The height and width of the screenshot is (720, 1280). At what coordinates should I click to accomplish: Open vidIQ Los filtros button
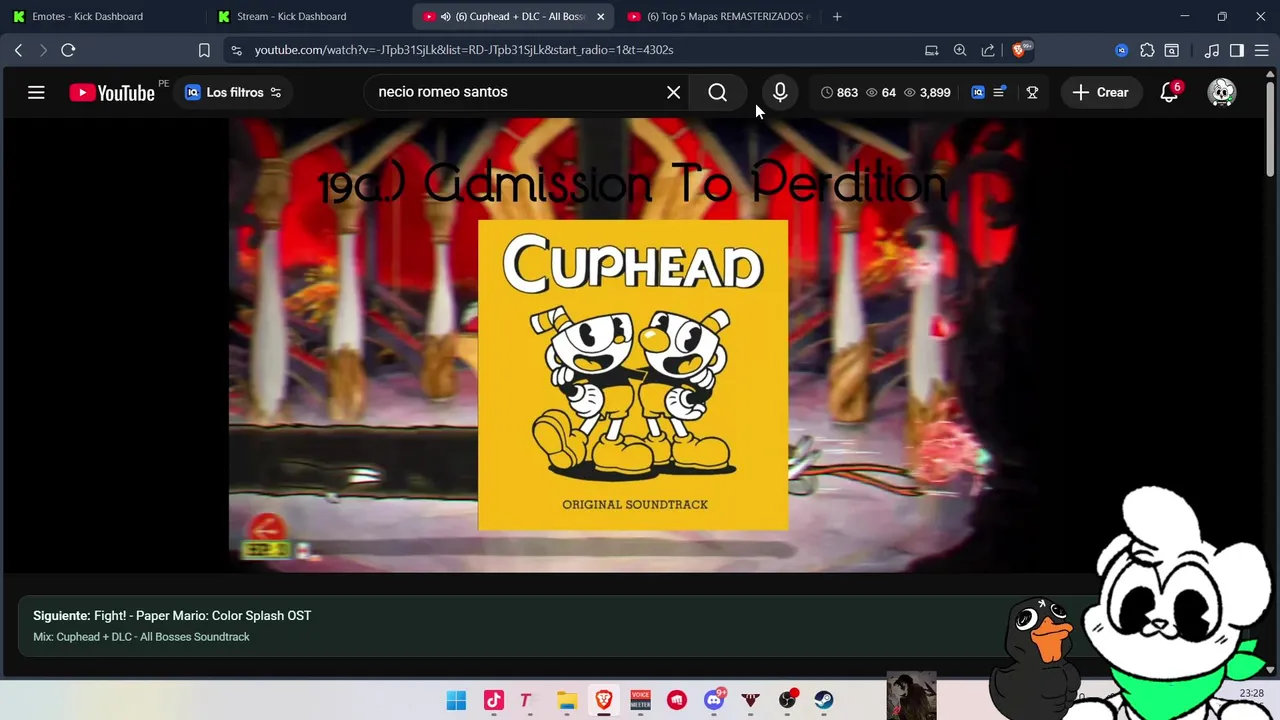[x=233, y=92]
